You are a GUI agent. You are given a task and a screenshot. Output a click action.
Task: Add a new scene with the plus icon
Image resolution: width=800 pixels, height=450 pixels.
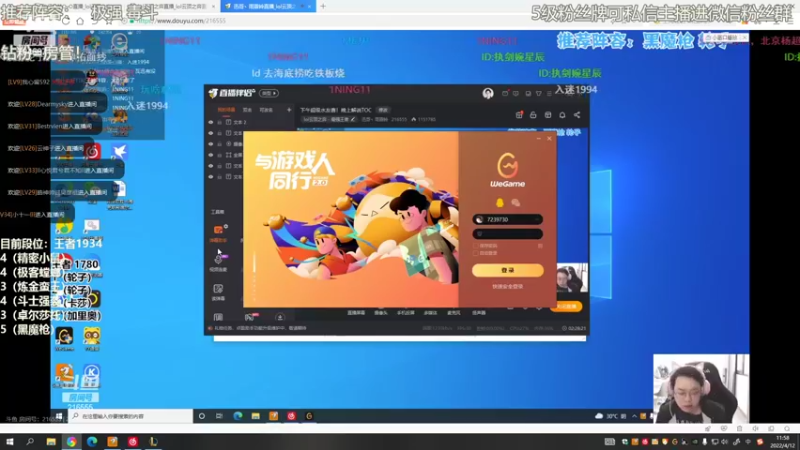click(289, 110)
